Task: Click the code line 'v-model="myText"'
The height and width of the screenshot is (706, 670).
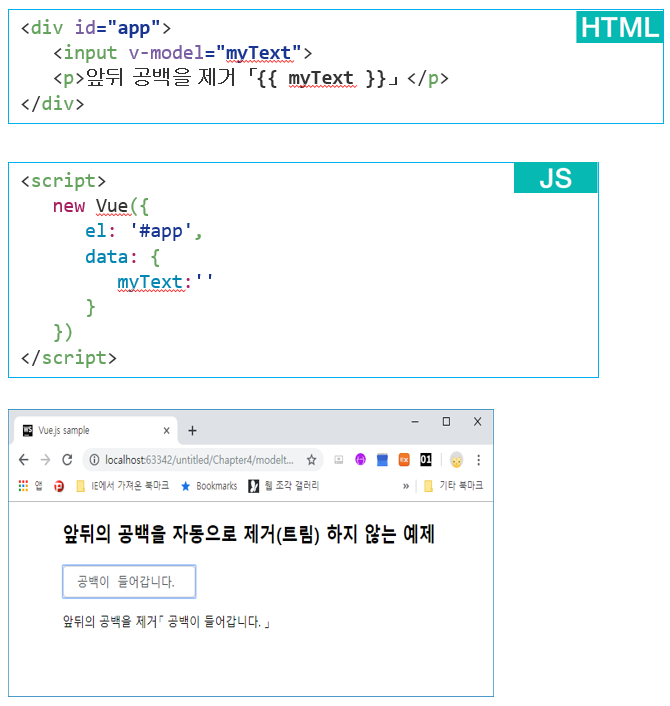Action: [x=215, y=53]
